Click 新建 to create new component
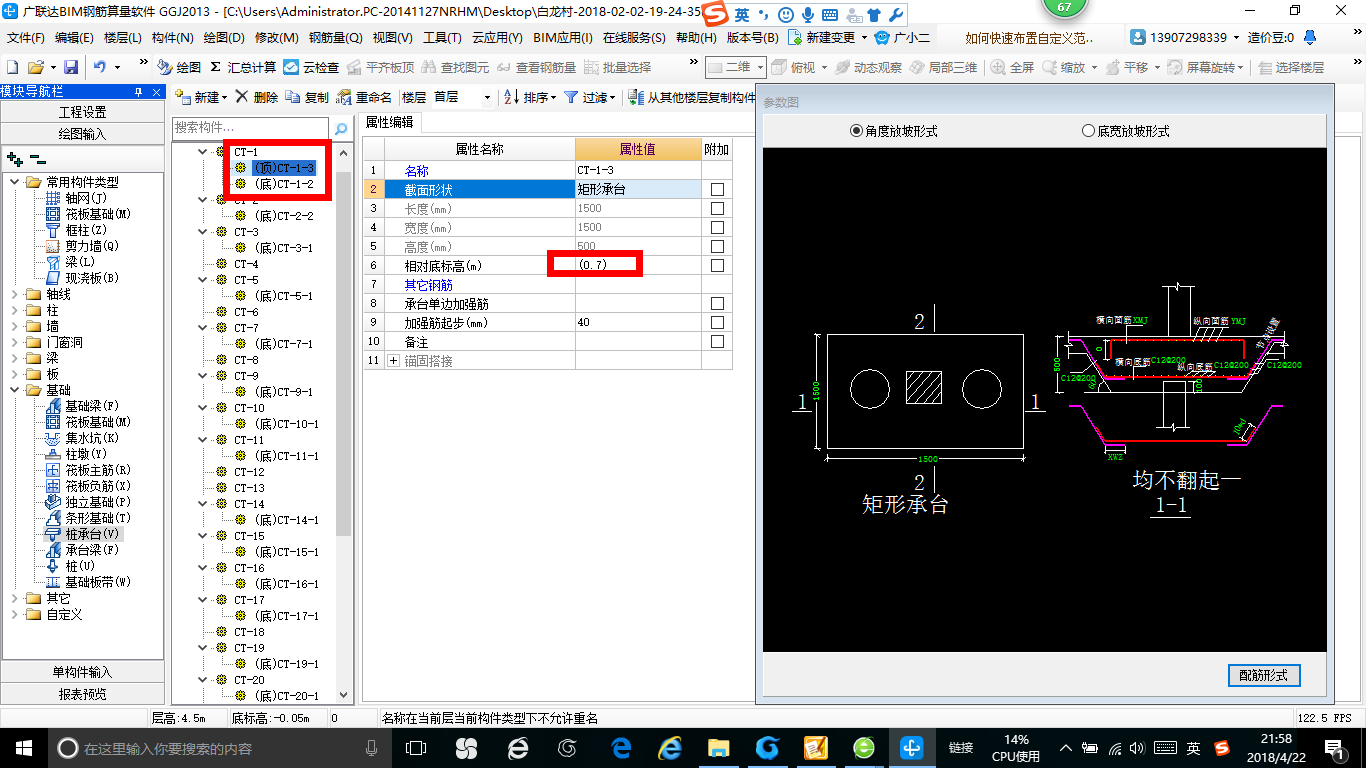The image size is (1366, 768). coord(201,97)
